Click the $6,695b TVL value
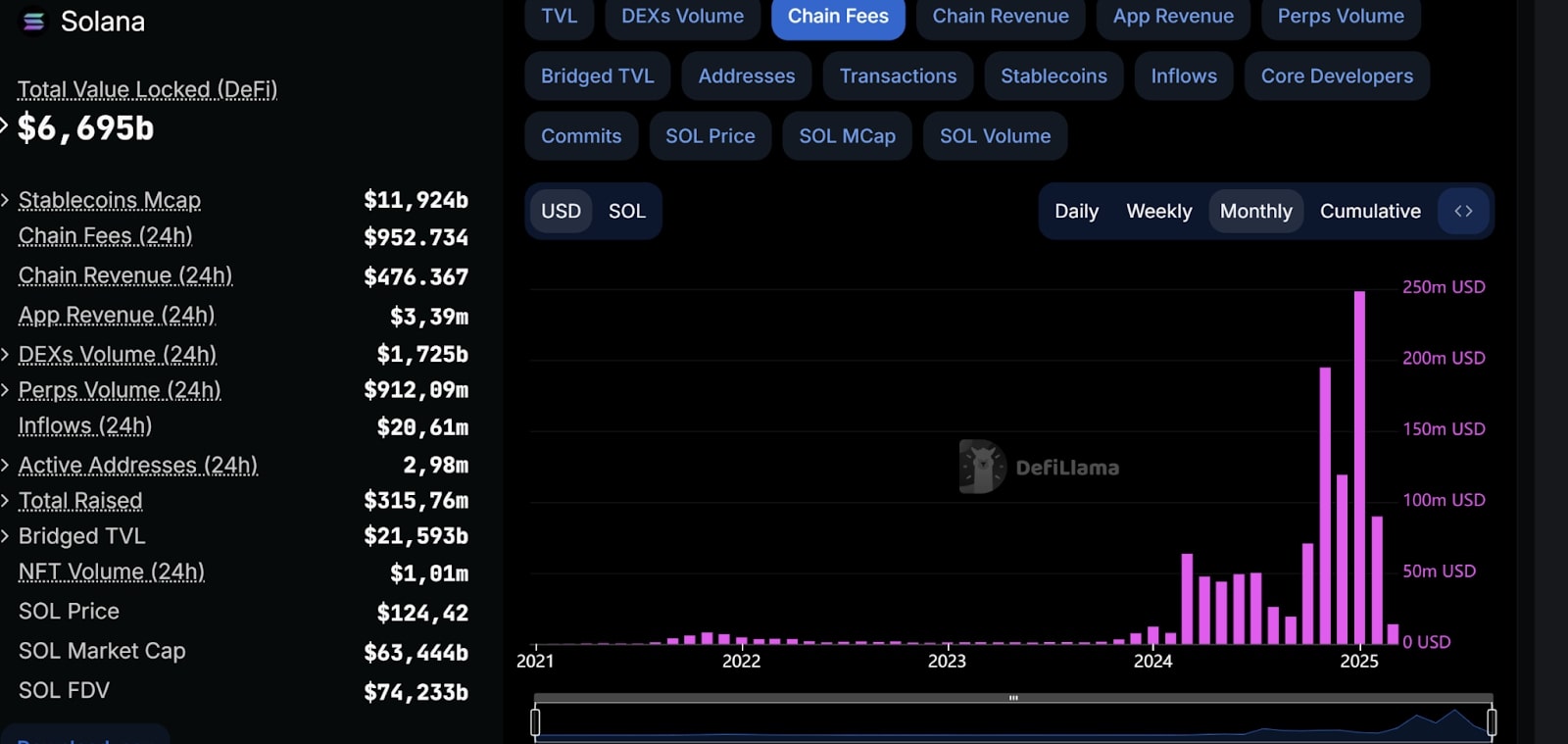This screenshot has width=1568, height=744. 86,128
